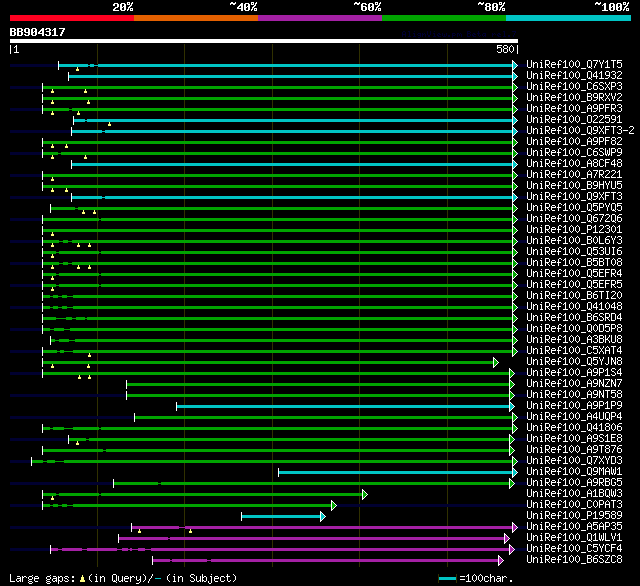Screen dimensions: 640x586
Task: Click the red 20% legend segment
Action: [x=72, y=18]
